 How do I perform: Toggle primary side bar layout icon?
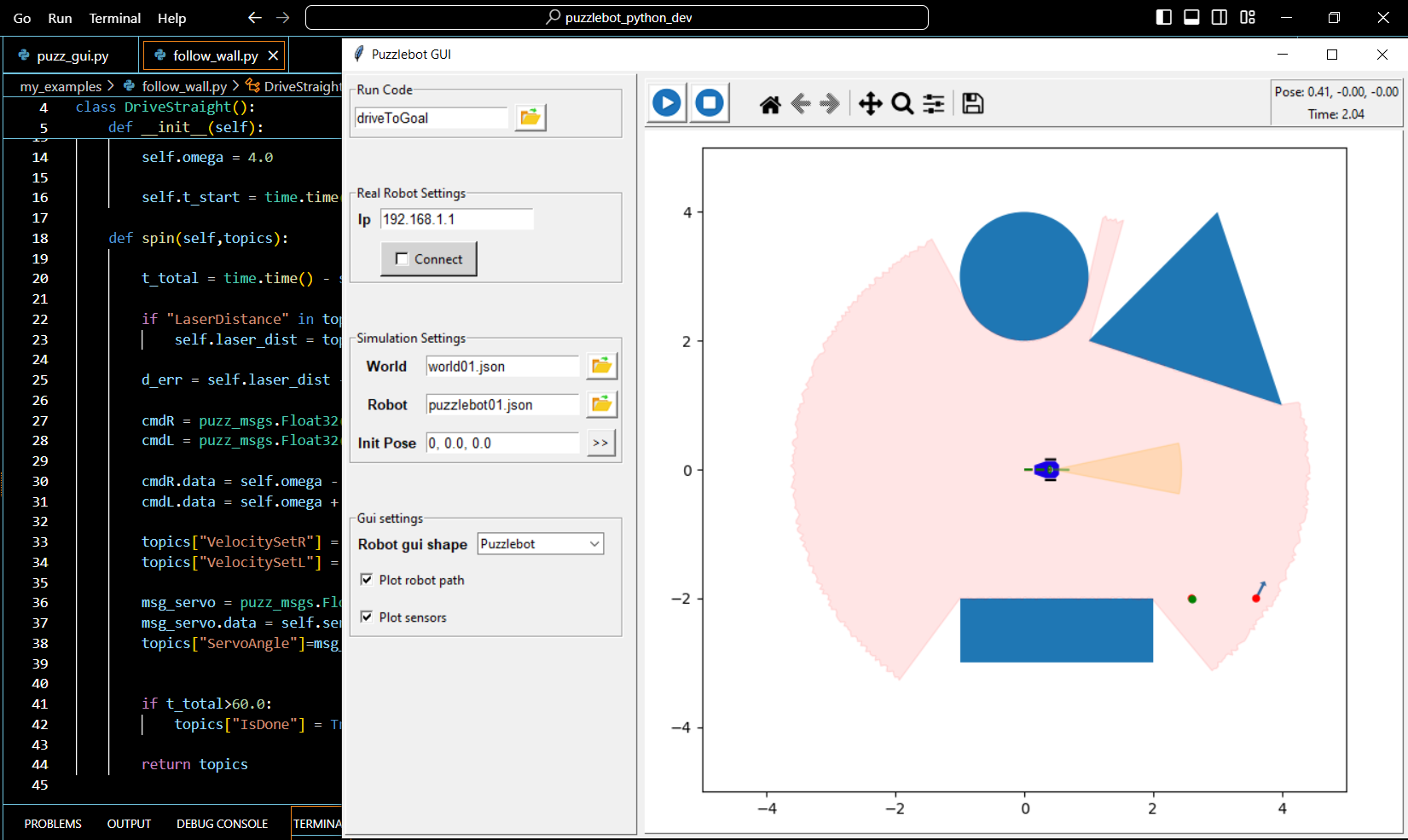pyautogui.click(x=1163, y=18)
